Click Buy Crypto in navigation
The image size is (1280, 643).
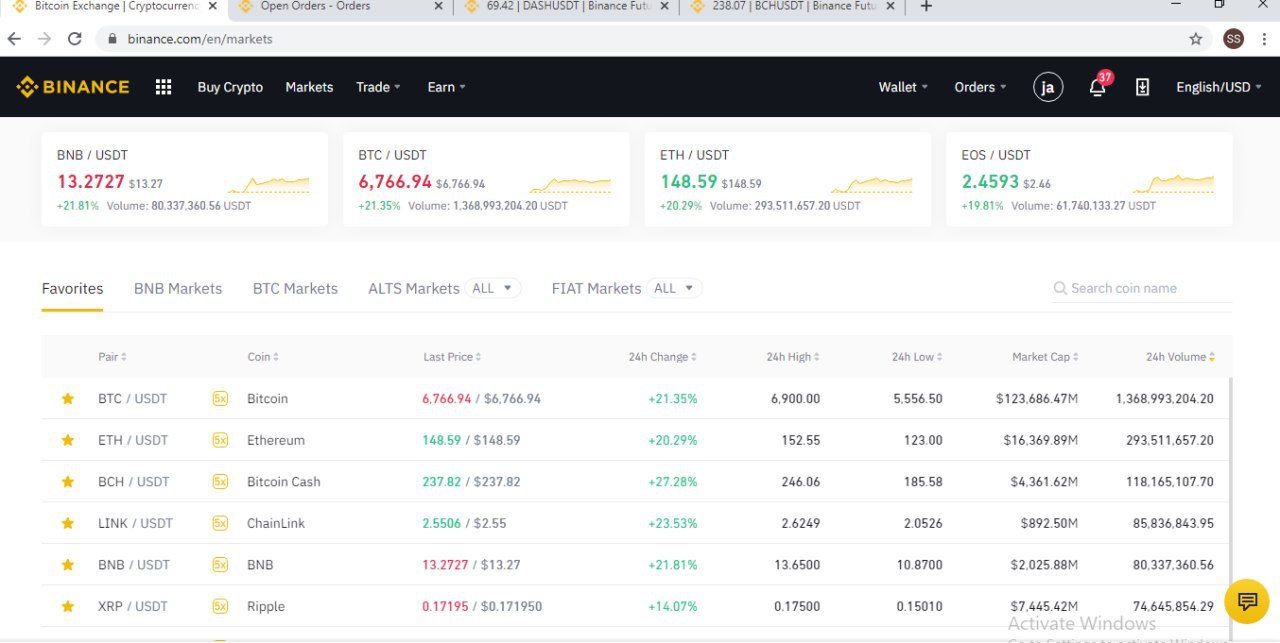[x=230, y=87]
